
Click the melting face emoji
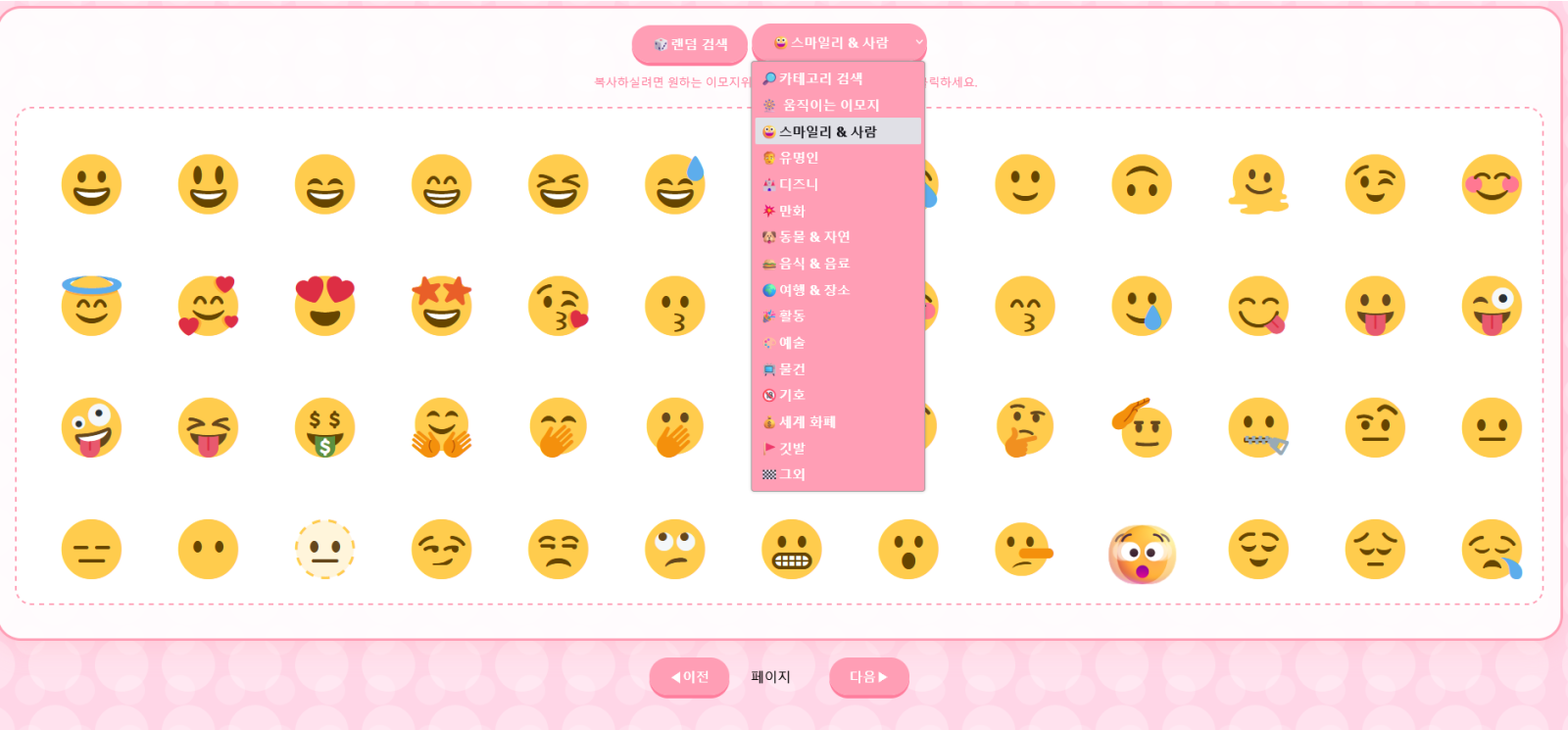click(x=1258, y=184)
